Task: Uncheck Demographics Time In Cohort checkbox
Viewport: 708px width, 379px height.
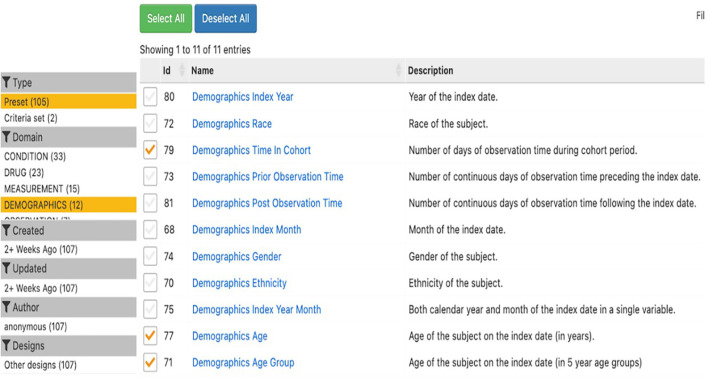Action: point(150,150)
